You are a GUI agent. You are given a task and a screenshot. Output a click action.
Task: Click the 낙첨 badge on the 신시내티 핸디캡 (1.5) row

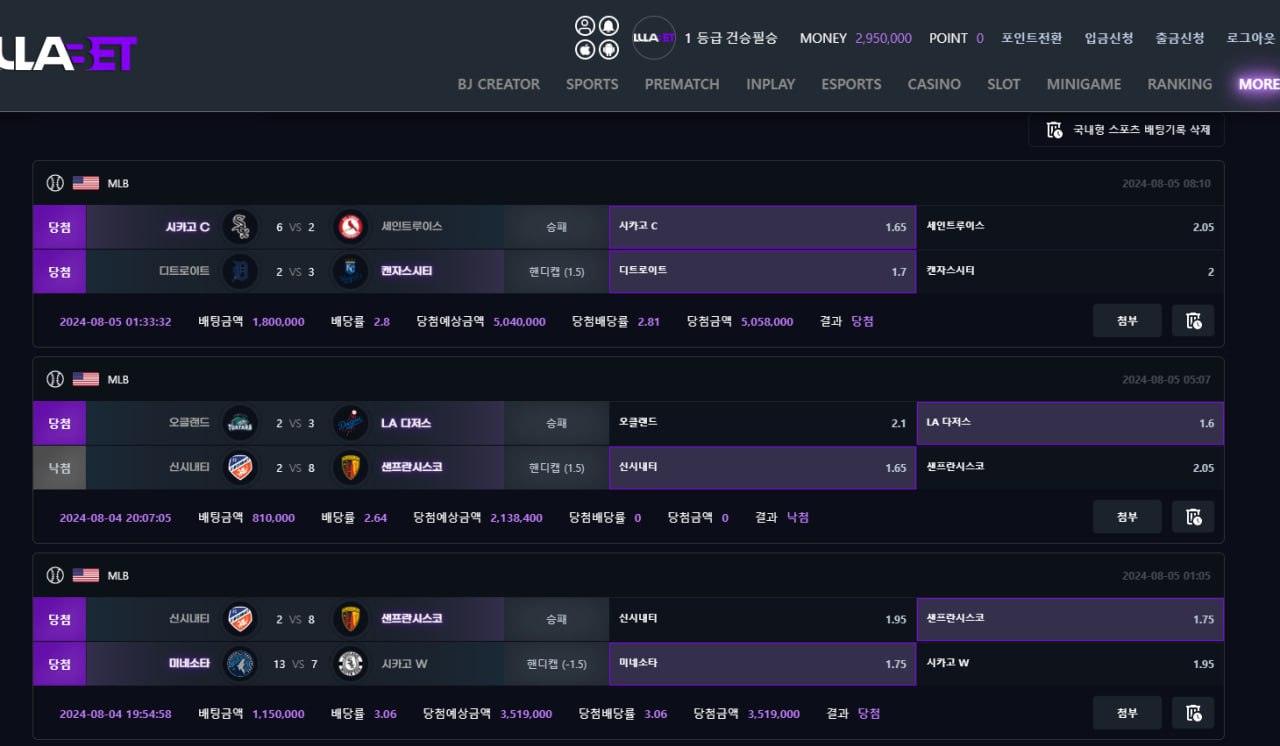click(59, 467)
